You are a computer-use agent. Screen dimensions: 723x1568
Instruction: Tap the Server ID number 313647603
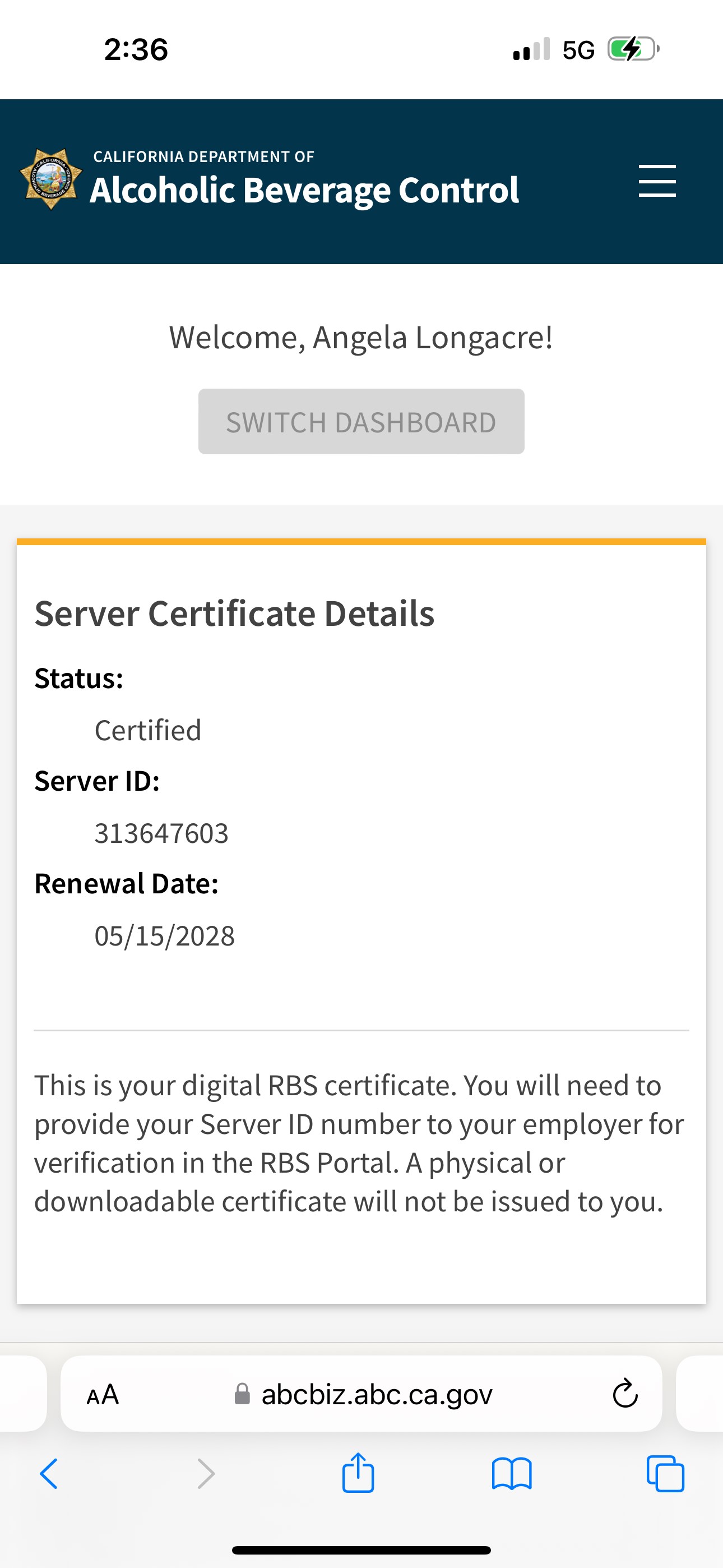point(161,833)
